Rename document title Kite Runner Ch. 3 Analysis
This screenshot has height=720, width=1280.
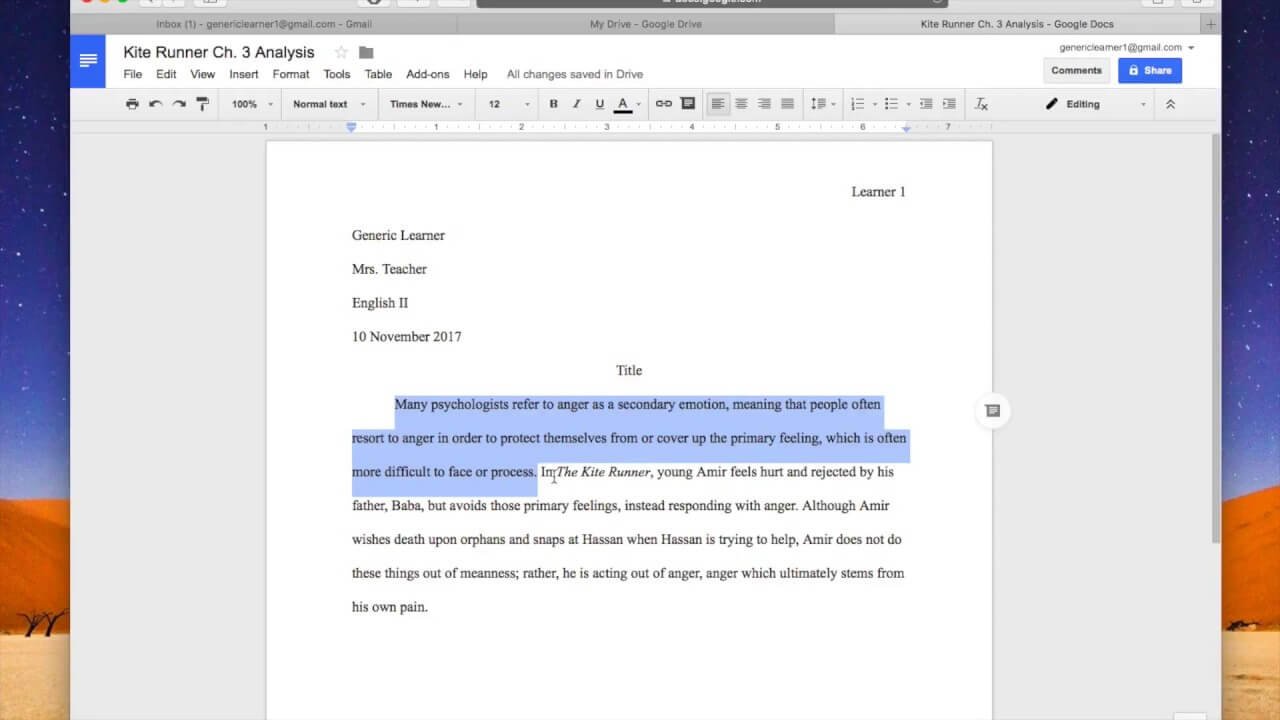click(x=219, y=52)
